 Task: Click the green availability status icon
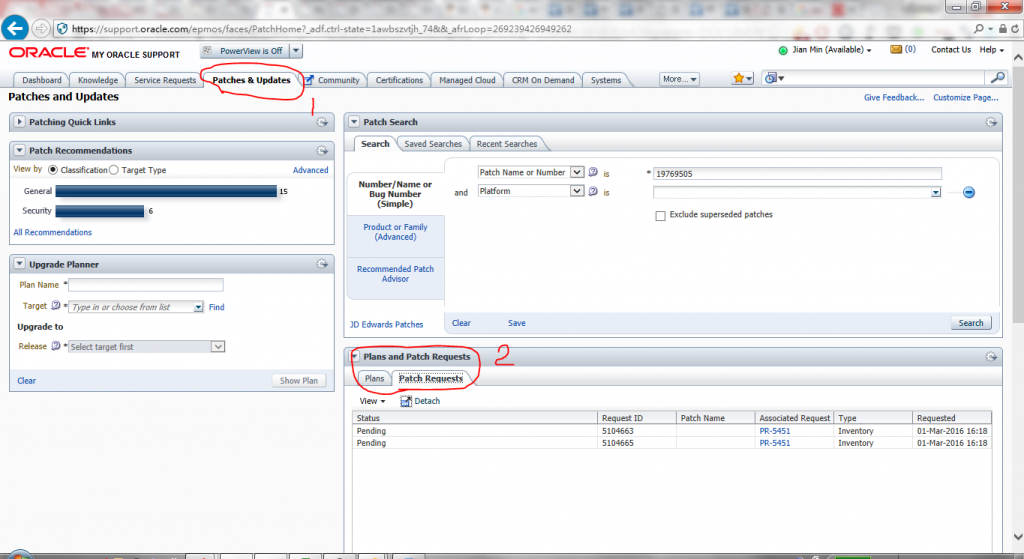(x=783, y=50)
